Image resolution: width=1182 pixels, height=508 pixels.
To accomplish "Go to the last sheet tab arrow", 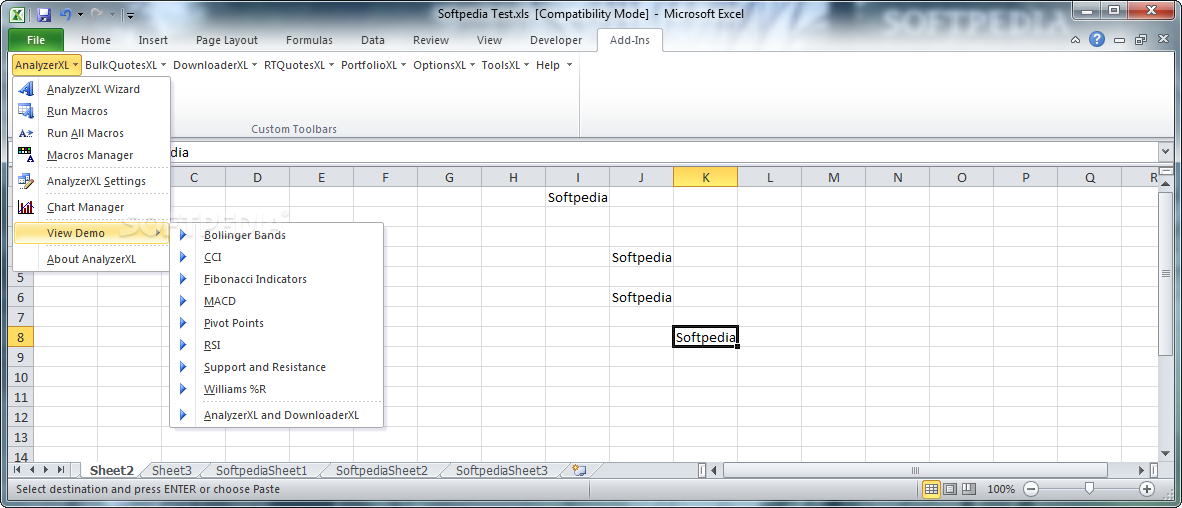I will pos(61,470).
